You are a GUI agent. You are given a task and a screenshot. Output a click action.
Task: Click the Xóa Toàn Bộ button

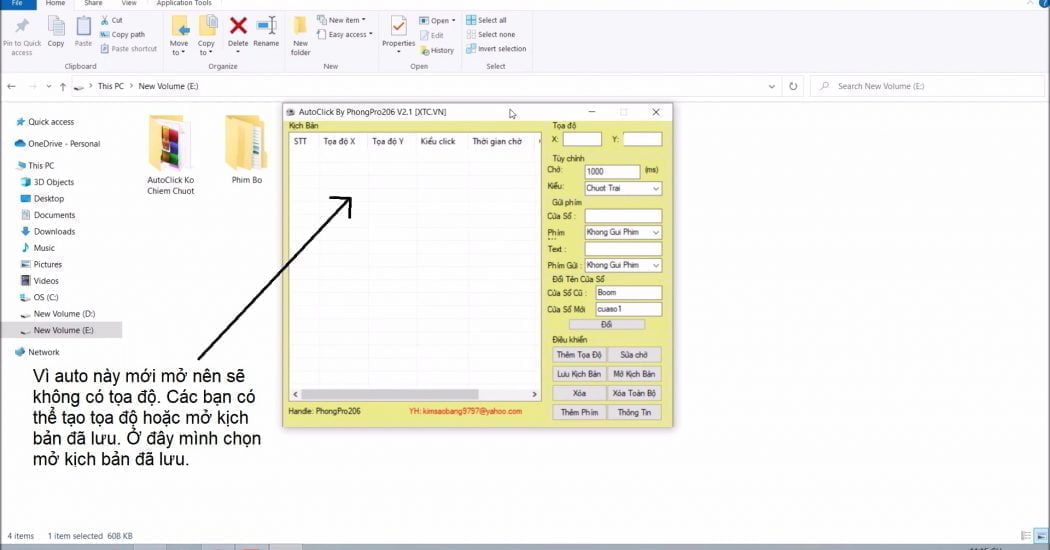[x=633, y=393]
